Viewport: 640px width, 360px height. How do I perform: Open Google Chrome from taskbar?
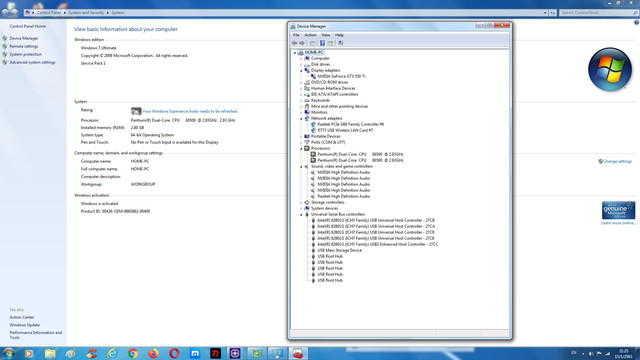[x=133, y=353]
